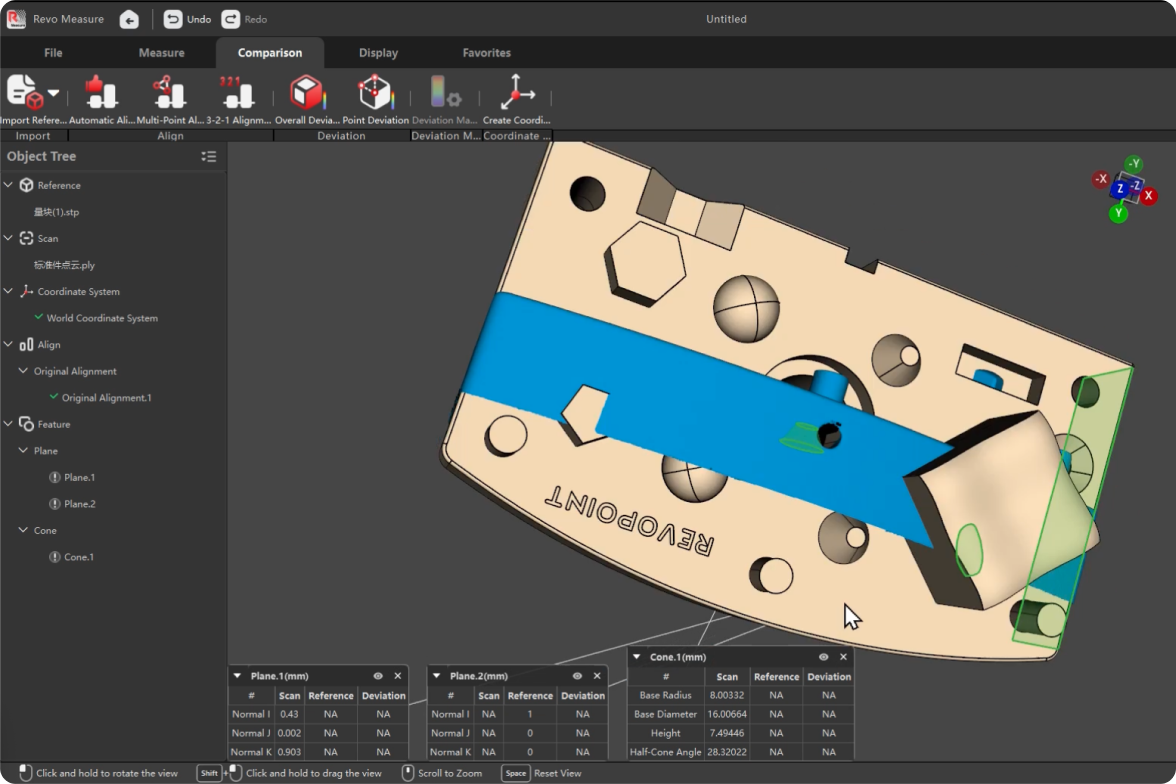The image size is (1176, 784).
Task: Close the Cone.1(mm) panel
Action: click(843, 656)
